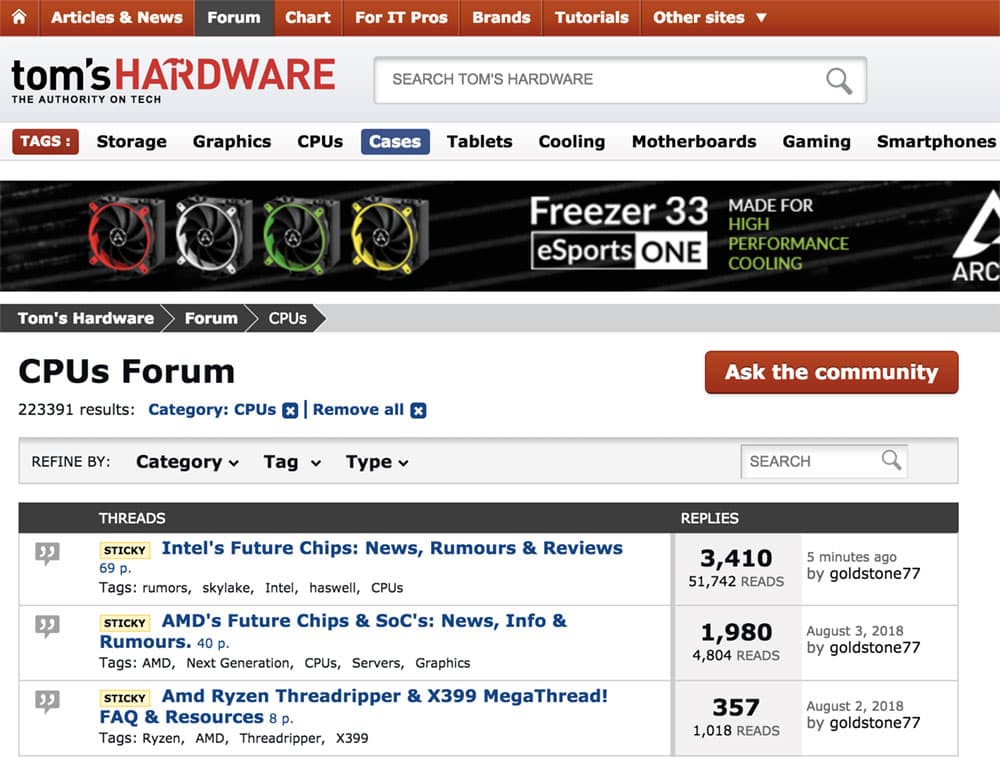
Task: Click the skylake tag on the Intel thread
Action: [x=226, y=588]
